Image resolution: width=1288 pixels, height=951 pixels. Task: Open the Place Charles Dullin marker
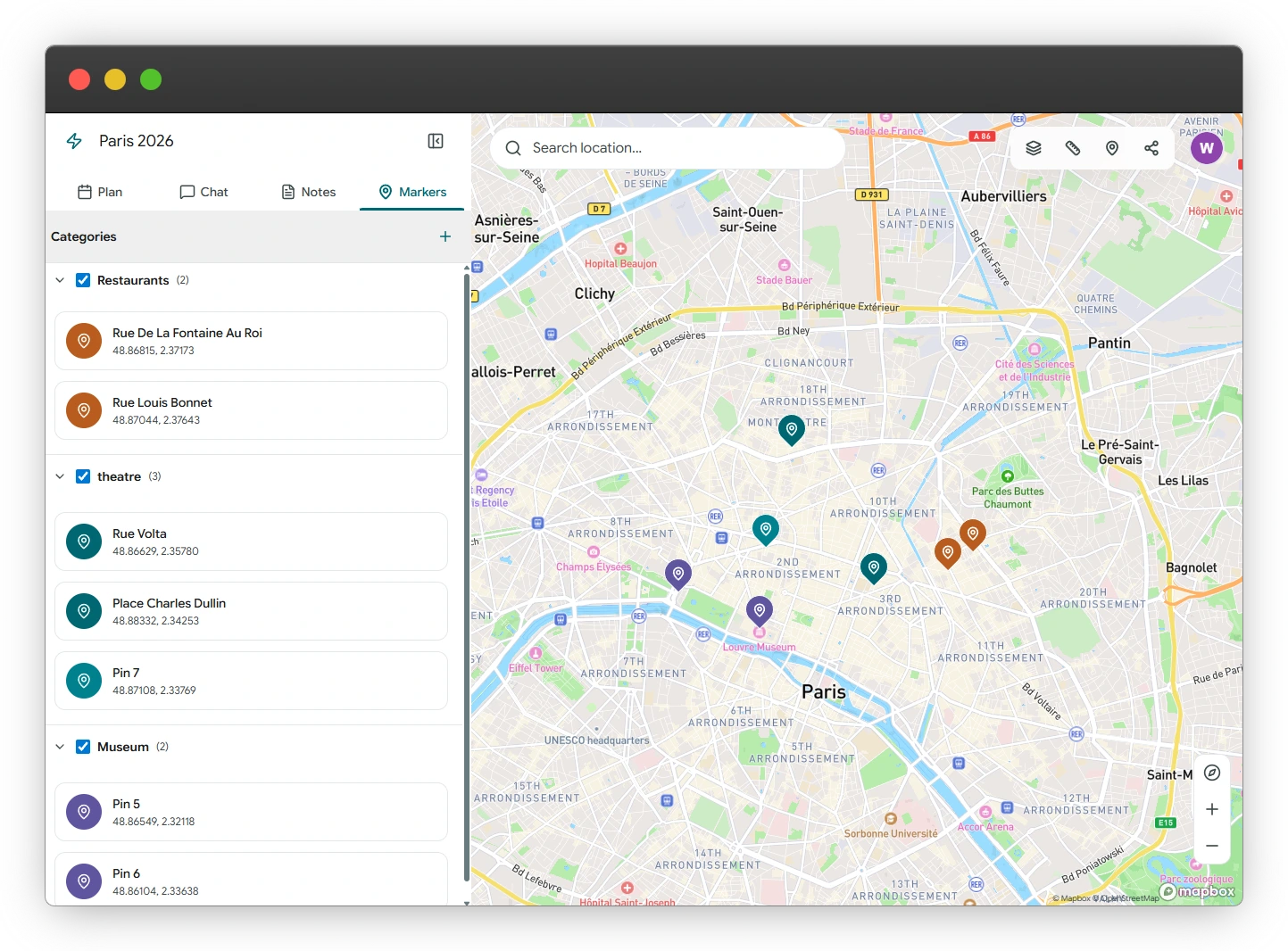click(251, 611)
